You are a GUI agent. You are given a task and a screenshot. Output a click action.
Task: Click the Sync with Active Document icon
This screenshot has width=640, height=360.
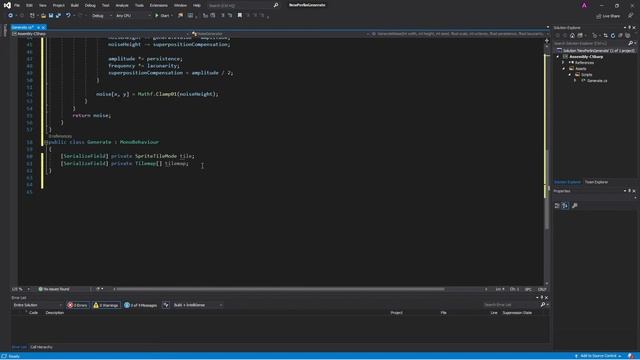point(605,36)
